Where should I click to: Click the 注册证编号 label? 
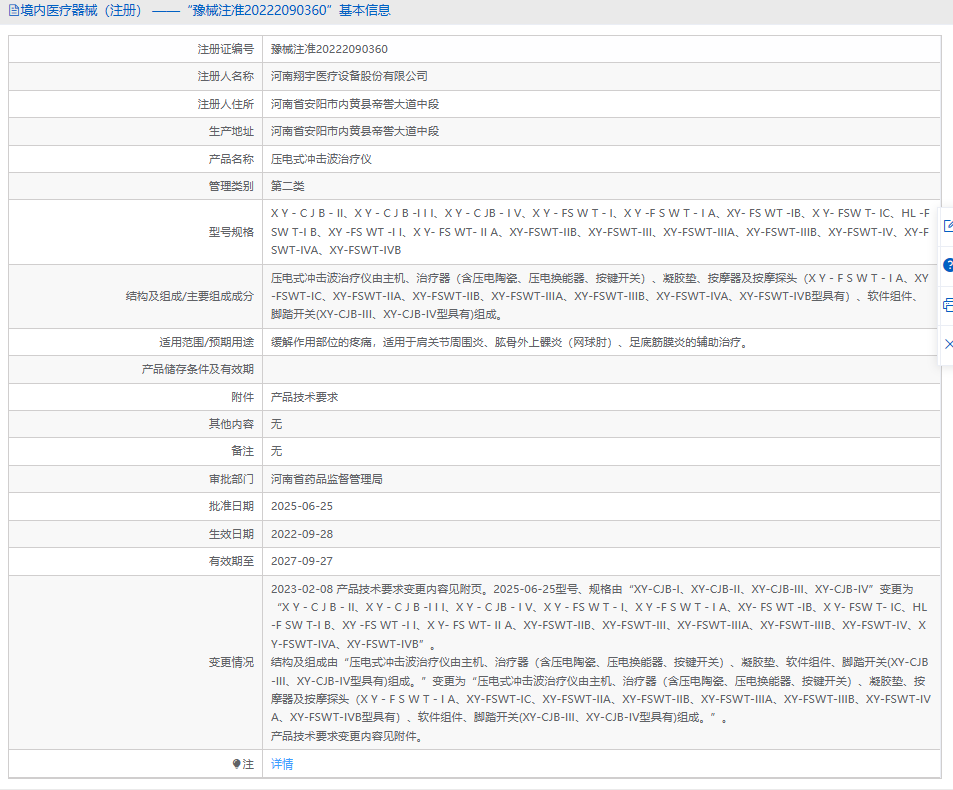[225, 49]
